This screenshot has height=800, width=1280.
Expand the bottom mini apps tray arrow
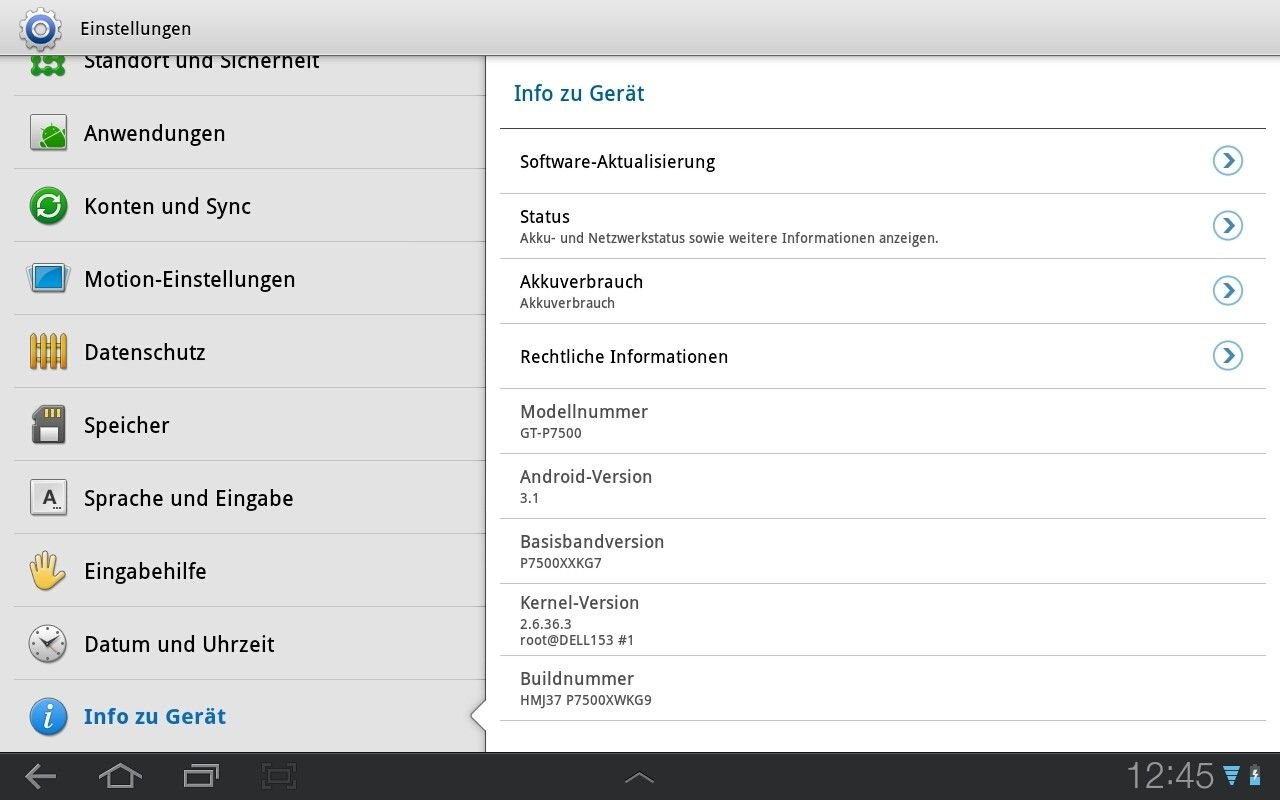click(639, 778)
